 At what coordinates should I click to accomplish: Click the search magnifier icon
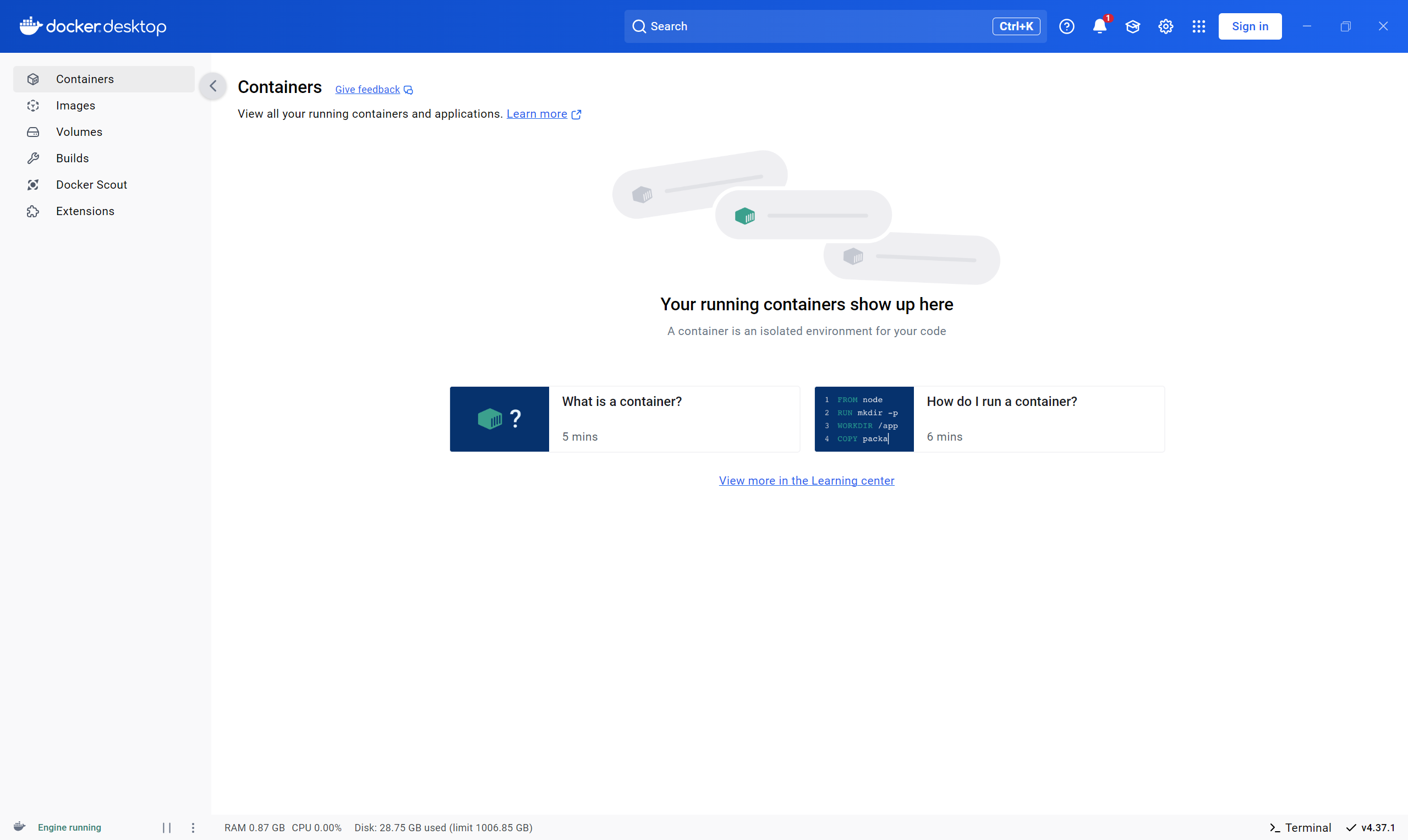click(x=639, y=26)
